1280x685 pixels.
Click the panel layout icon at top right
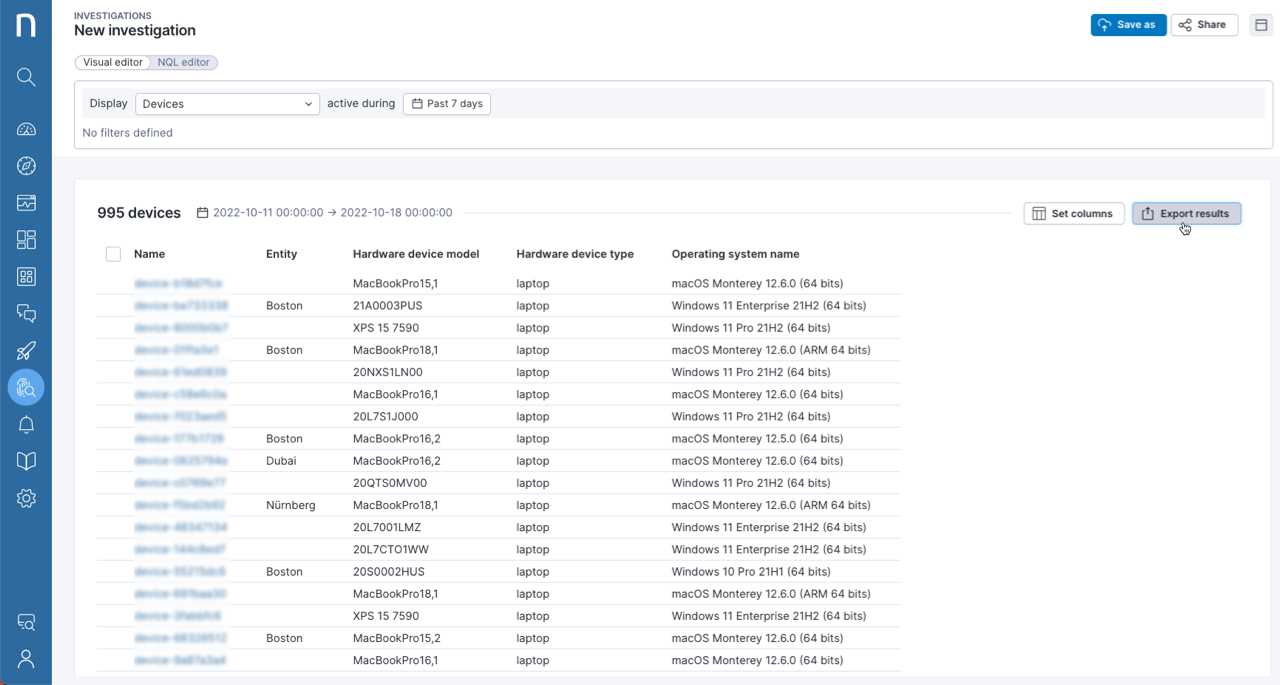click(1261, 24)
